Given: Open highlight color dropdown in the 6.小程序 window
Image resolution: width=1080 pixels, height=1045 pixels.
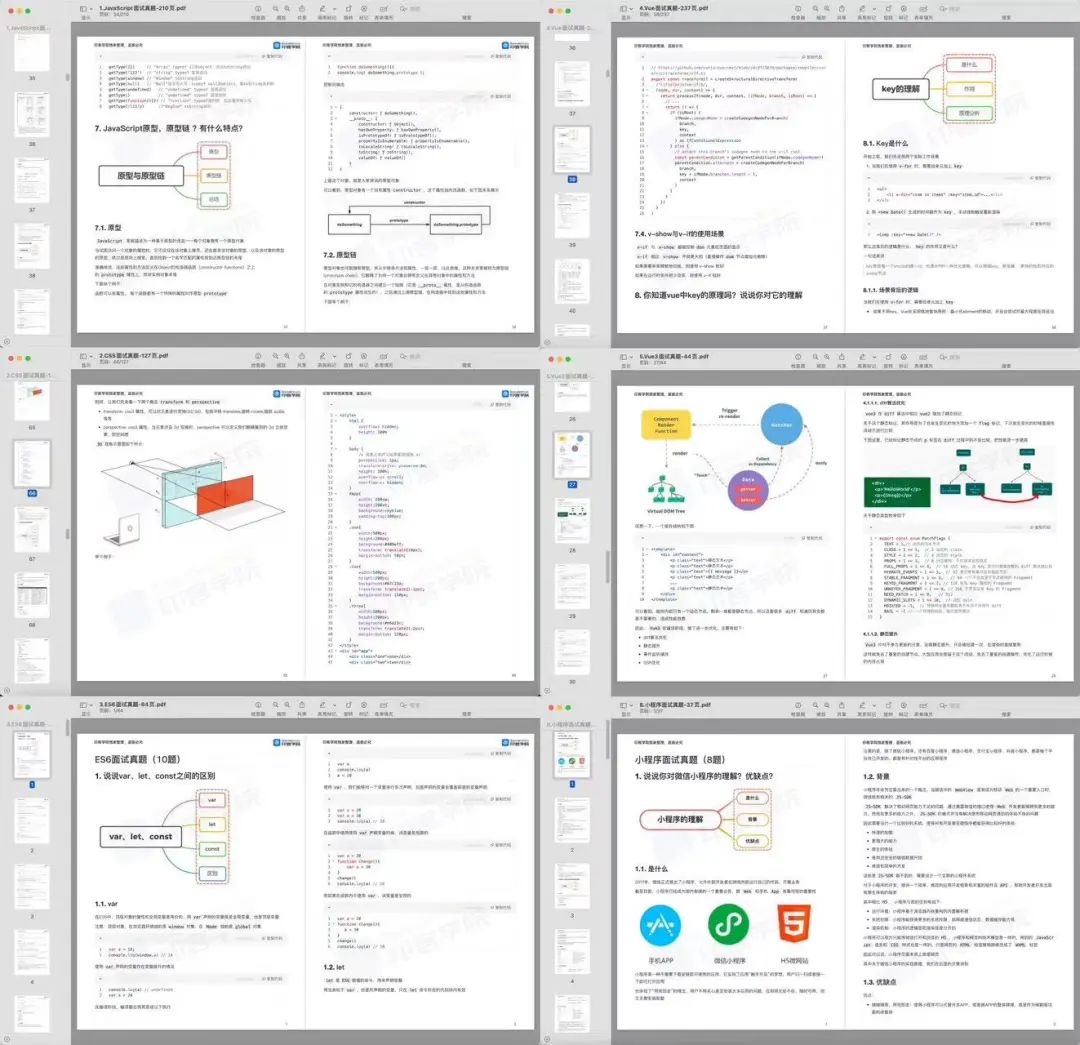Looking at the screenshot, I should [874, 705].
